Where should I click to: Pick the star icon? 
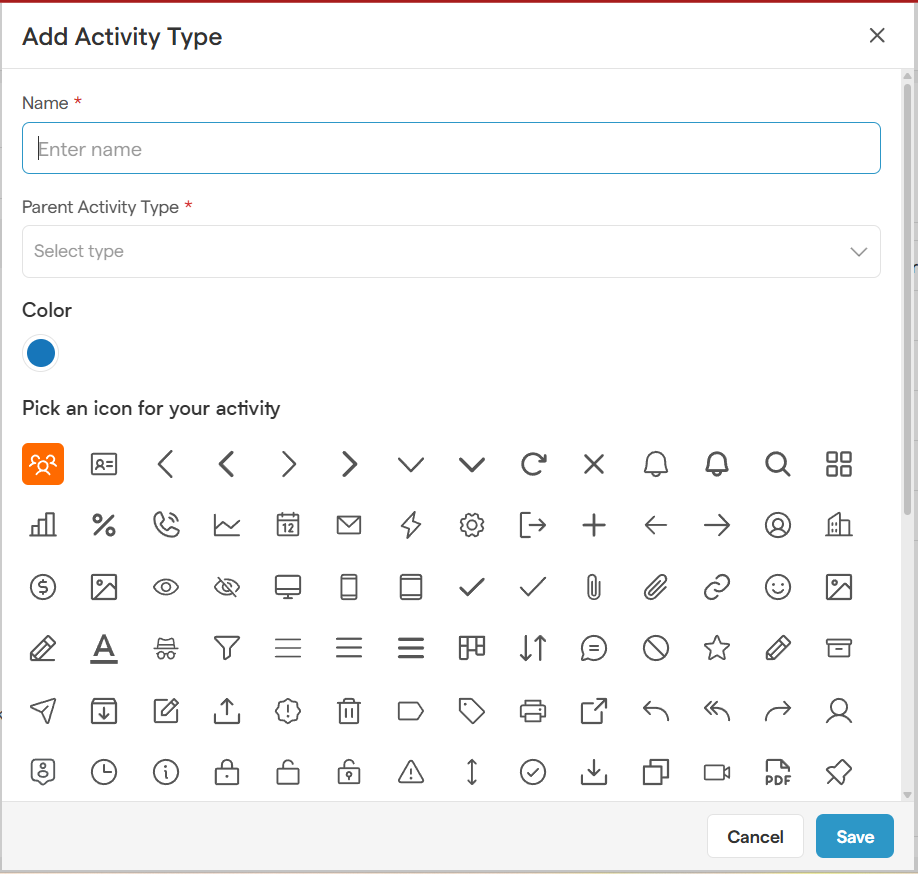(717, 648)
